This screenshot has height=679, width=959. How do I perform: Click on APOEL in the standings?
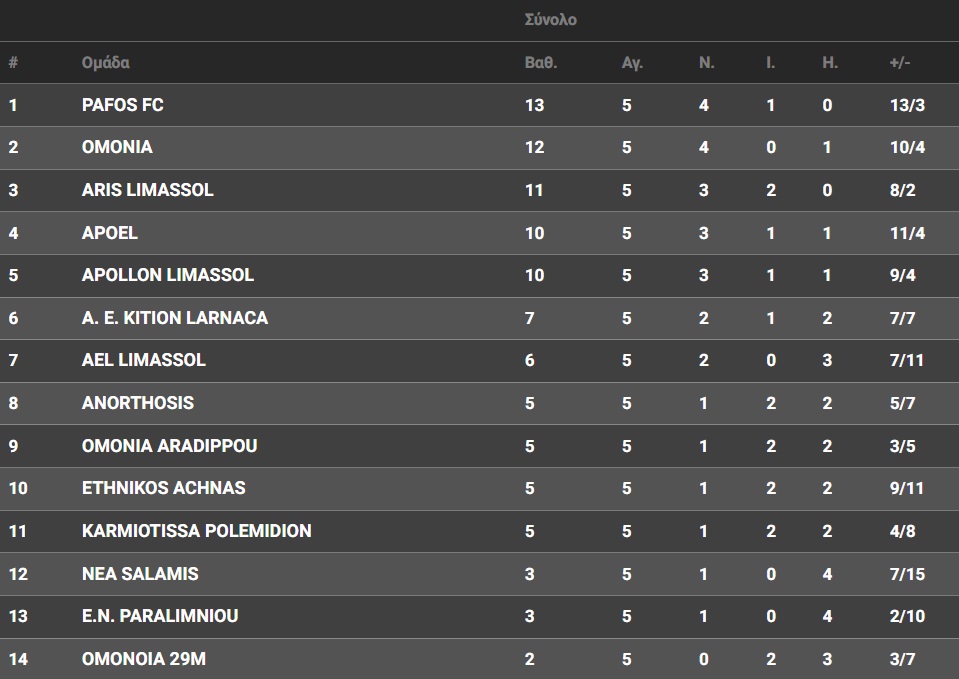[x=109, y=232]
